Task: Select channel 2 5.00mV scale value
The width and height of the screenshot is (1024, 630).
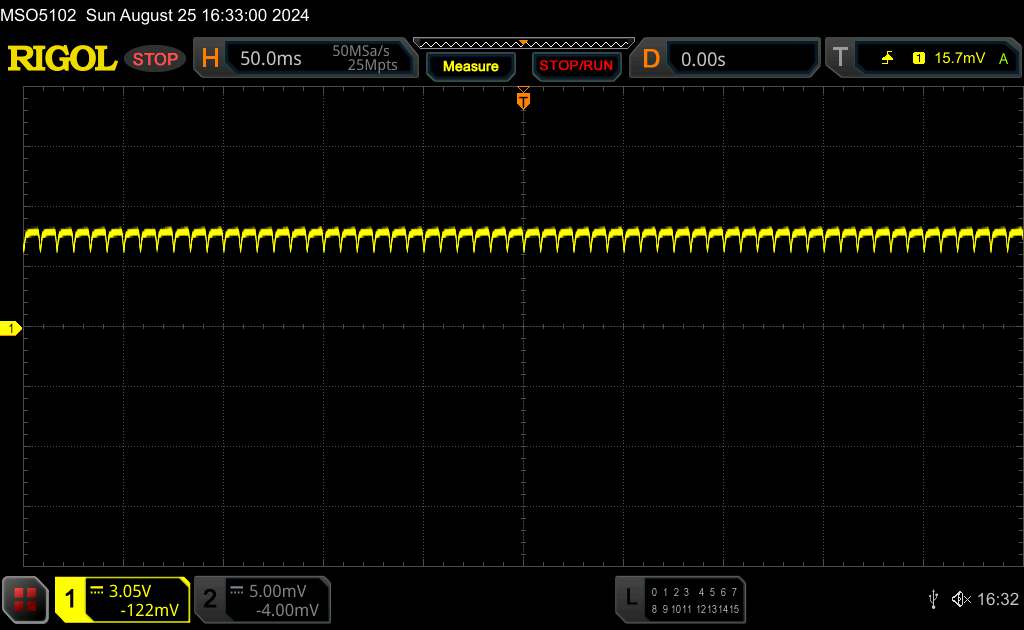Action: pyautogui.click(x=278, y=591)
